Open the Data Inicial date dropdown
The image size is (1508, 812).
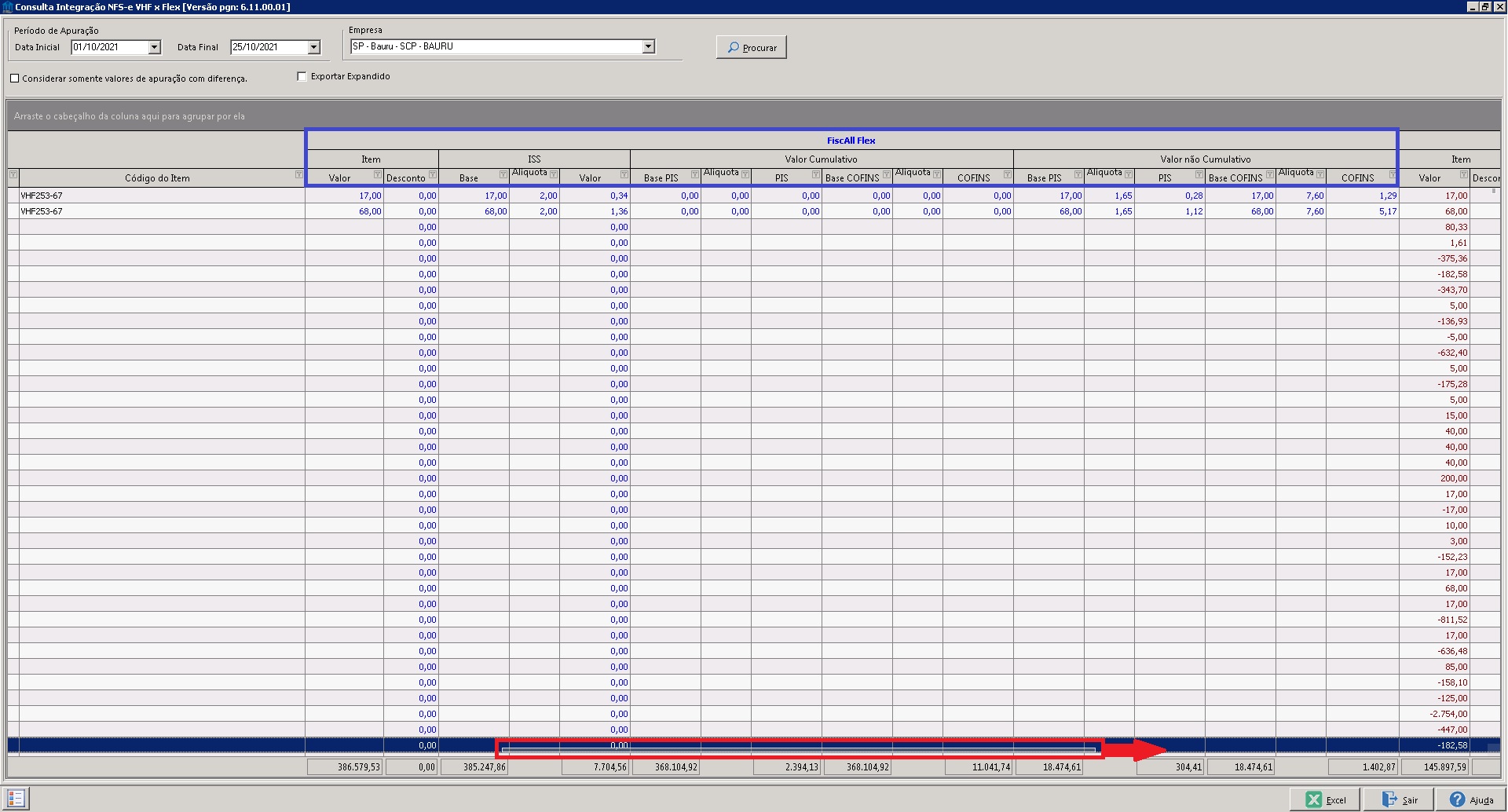[154, 47]
